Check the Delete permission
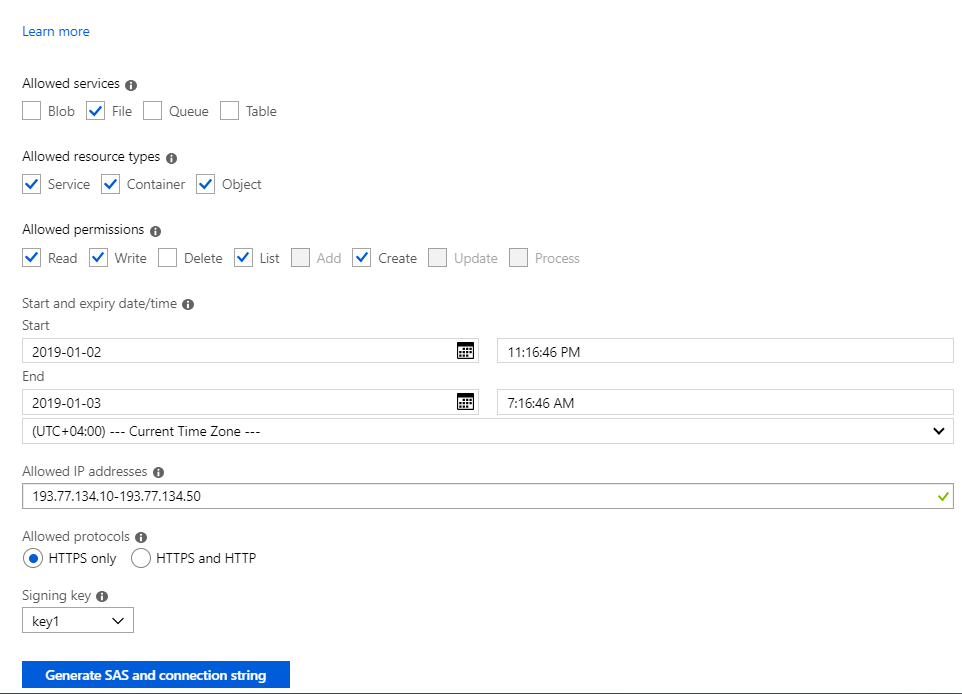 [167, 258]
